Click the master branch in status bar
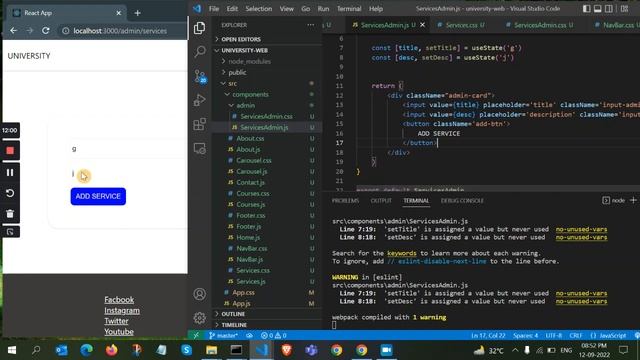 (x=223, y=336)
